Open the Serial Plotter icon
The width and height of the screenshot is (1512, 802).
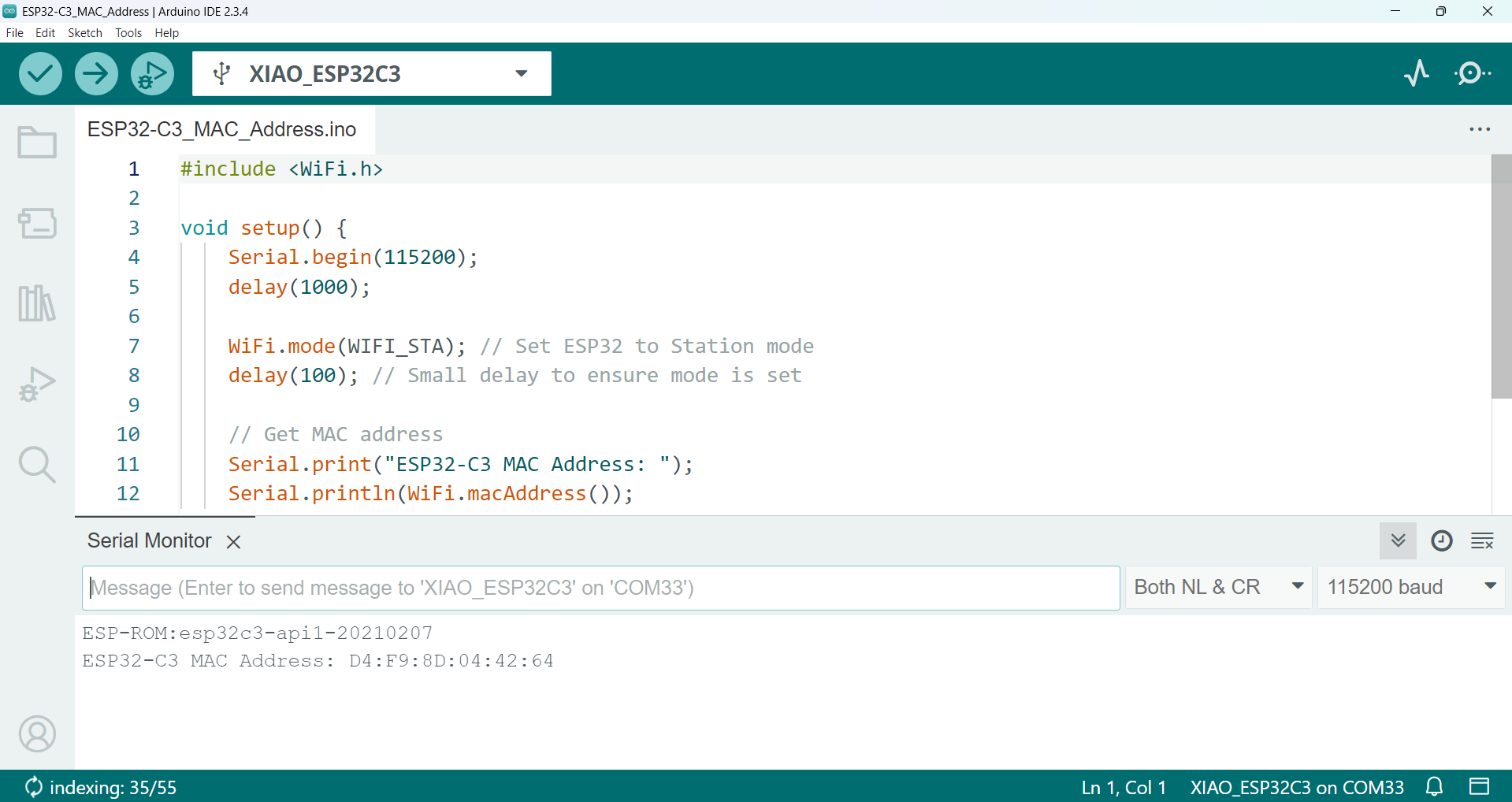[x=1417, y=73]
